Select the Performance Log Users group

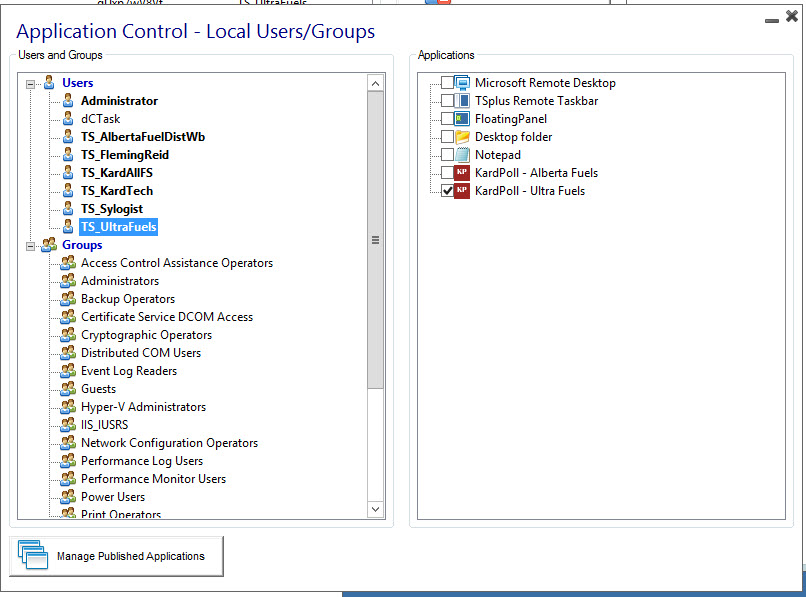(x=142, y=461)
